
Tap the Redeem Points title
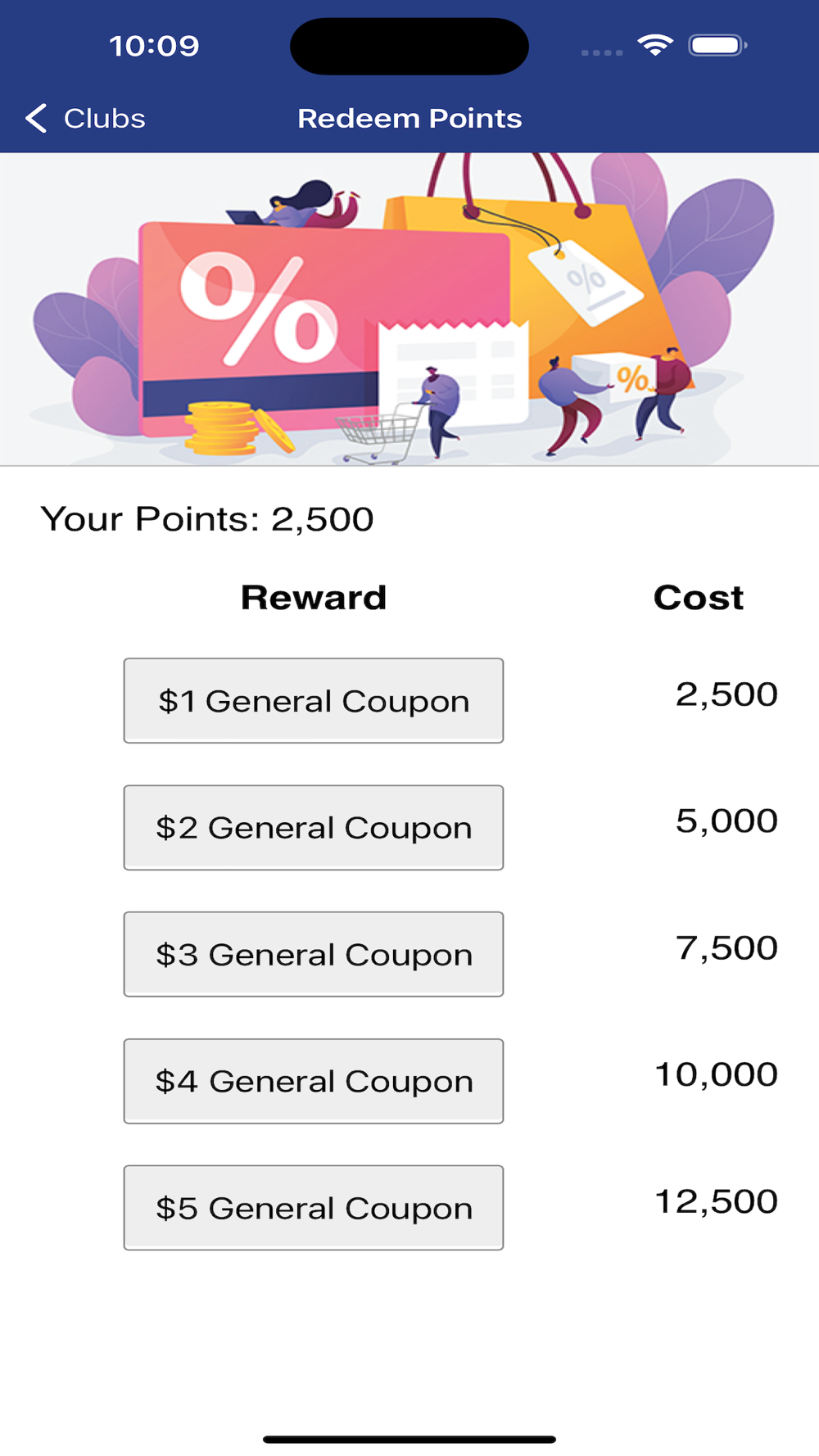pyautogui.click(x=409, y=119)
